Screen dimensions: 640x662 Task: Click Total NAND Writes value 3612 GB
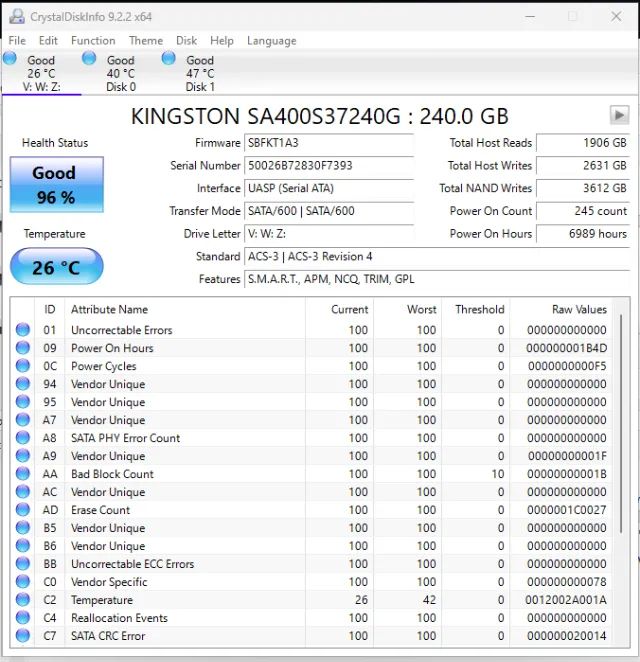(583, 188)
